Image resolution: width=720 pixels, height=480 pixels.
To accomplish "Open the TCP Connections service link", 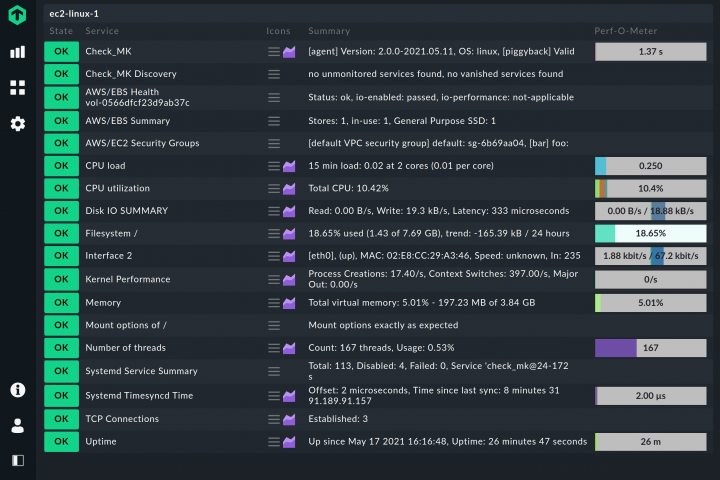I will tap(122, 419).
